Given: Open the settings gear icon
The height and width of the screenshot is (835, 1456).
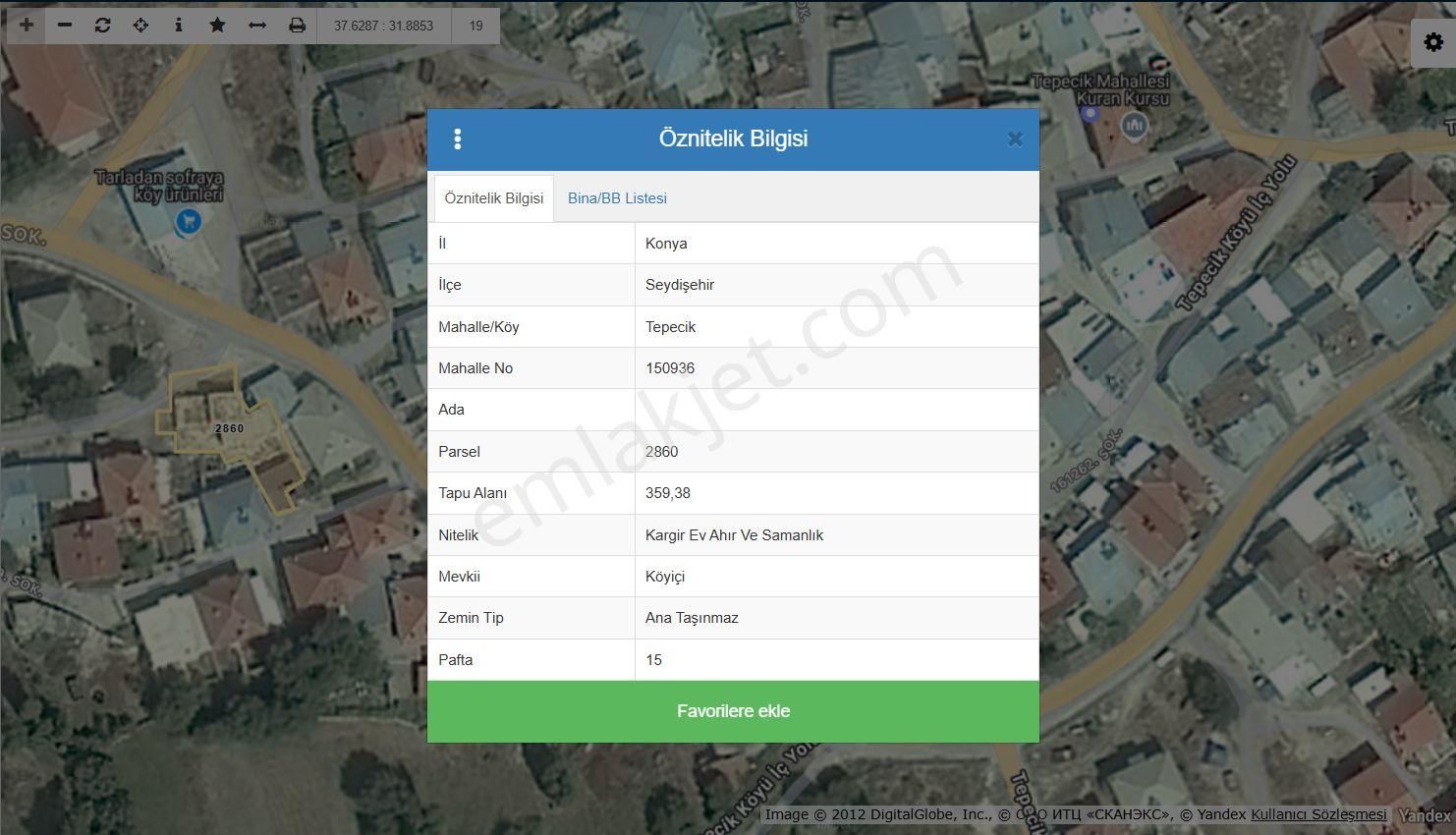Looking at the screenshot, I should point(1432,43).
